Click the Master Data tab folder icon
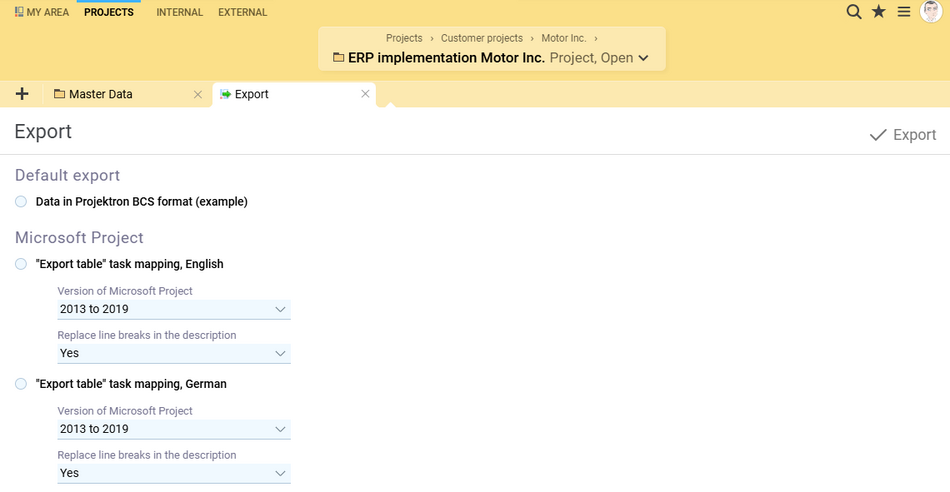The width and height of the screenshot is (950, 492). (x=59, y=94)
